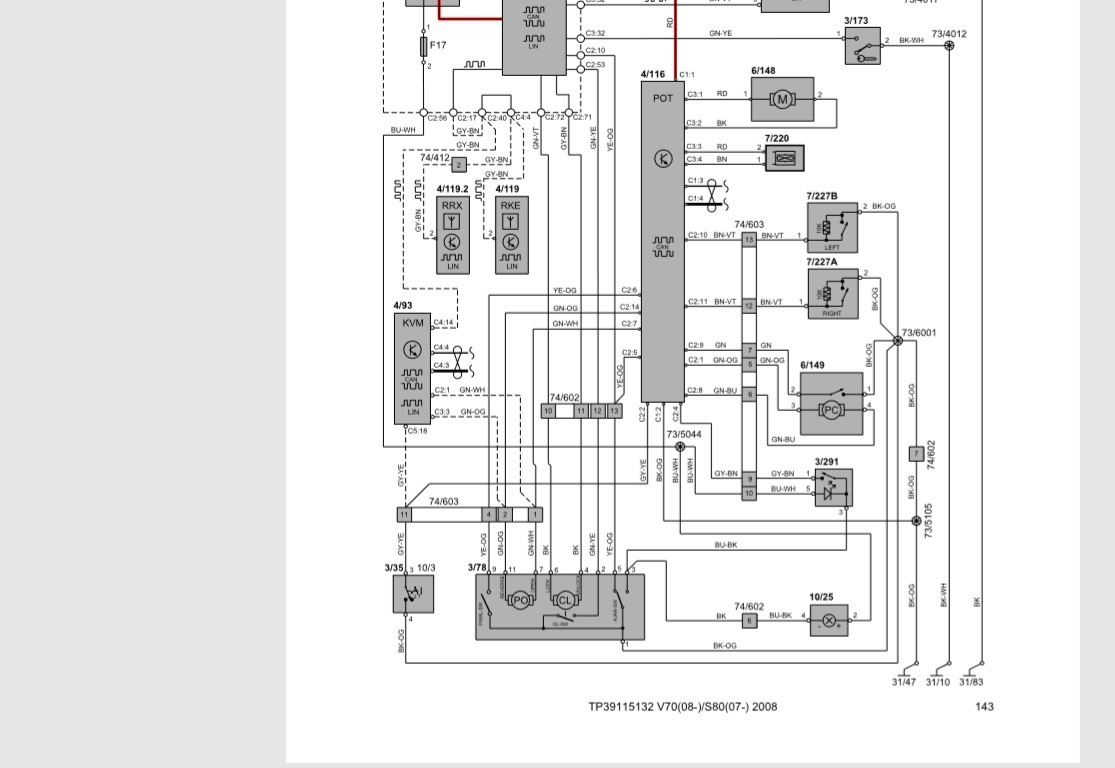Click the CL motor inside block 3/78
The height and width of the screenshot is (768, 1115).
pos(564,600)
